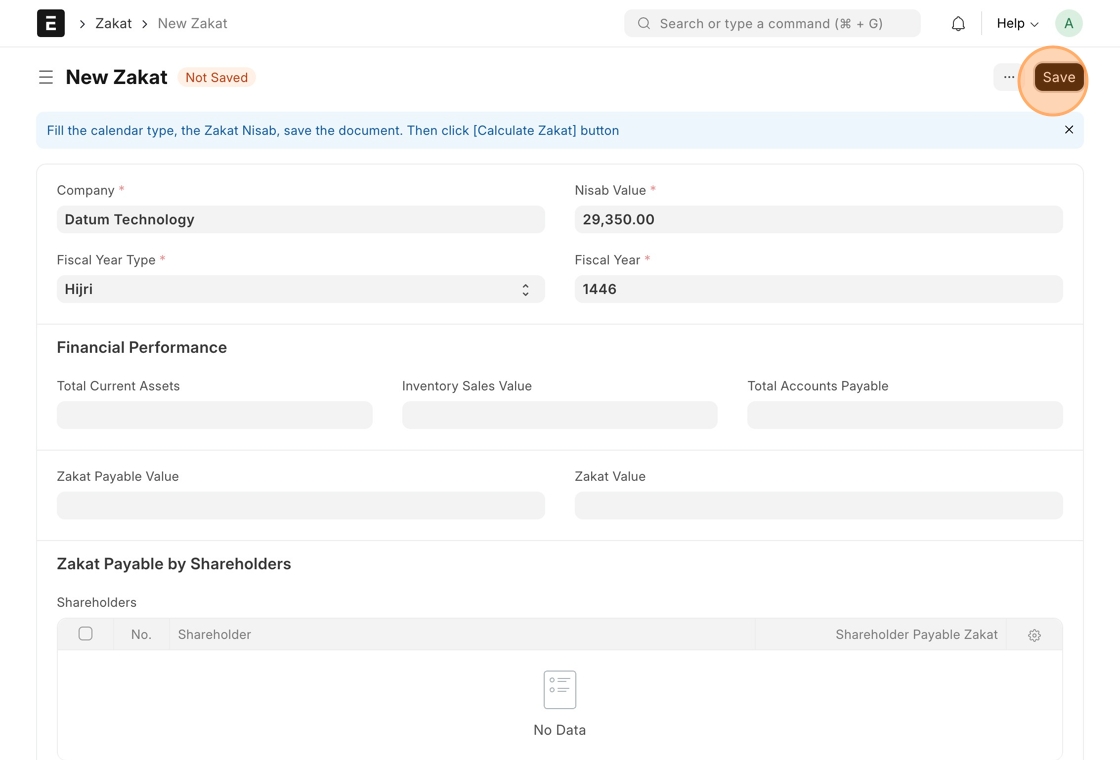Viewport: 1120px width, 760px height.
Task: Open the three-dot more actions menu
Action: pyautogui.click(x=1008, y=77)
